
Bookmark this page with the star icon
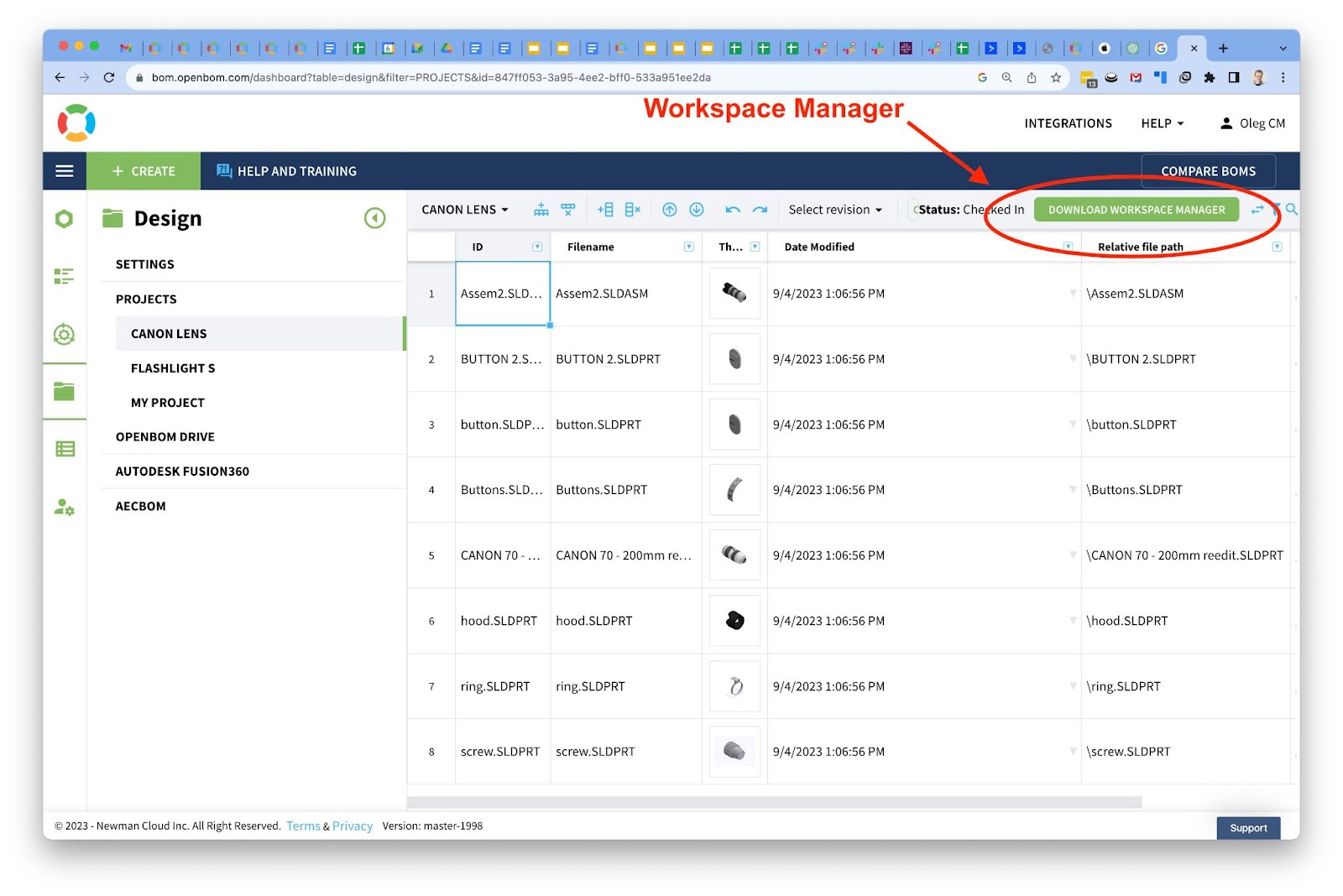[x=1056, y=77]
